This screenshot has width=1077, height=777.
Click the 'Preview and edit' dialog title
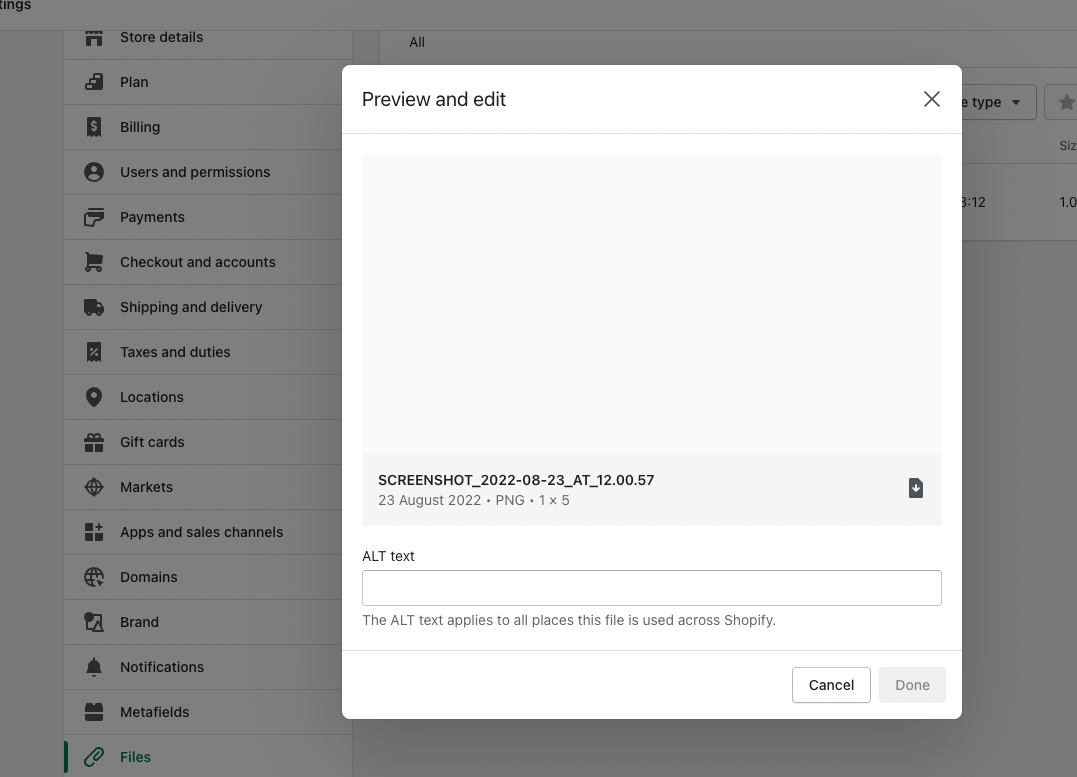(x=434, y=99)
